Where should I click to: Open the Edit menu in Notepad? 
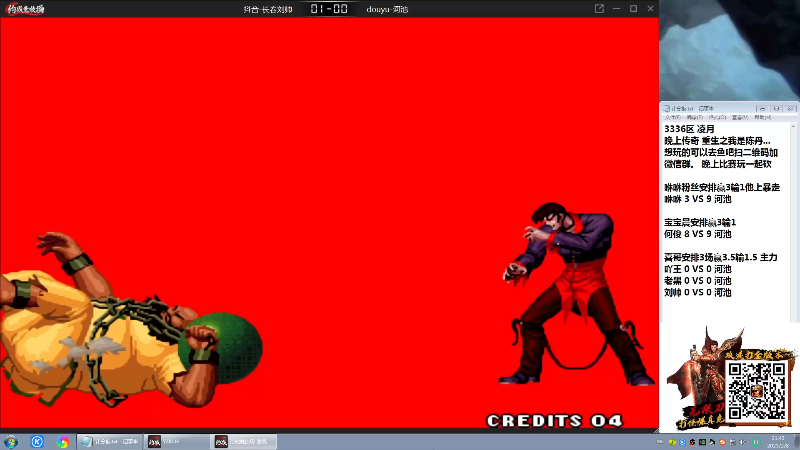click(x=695, y=117)
